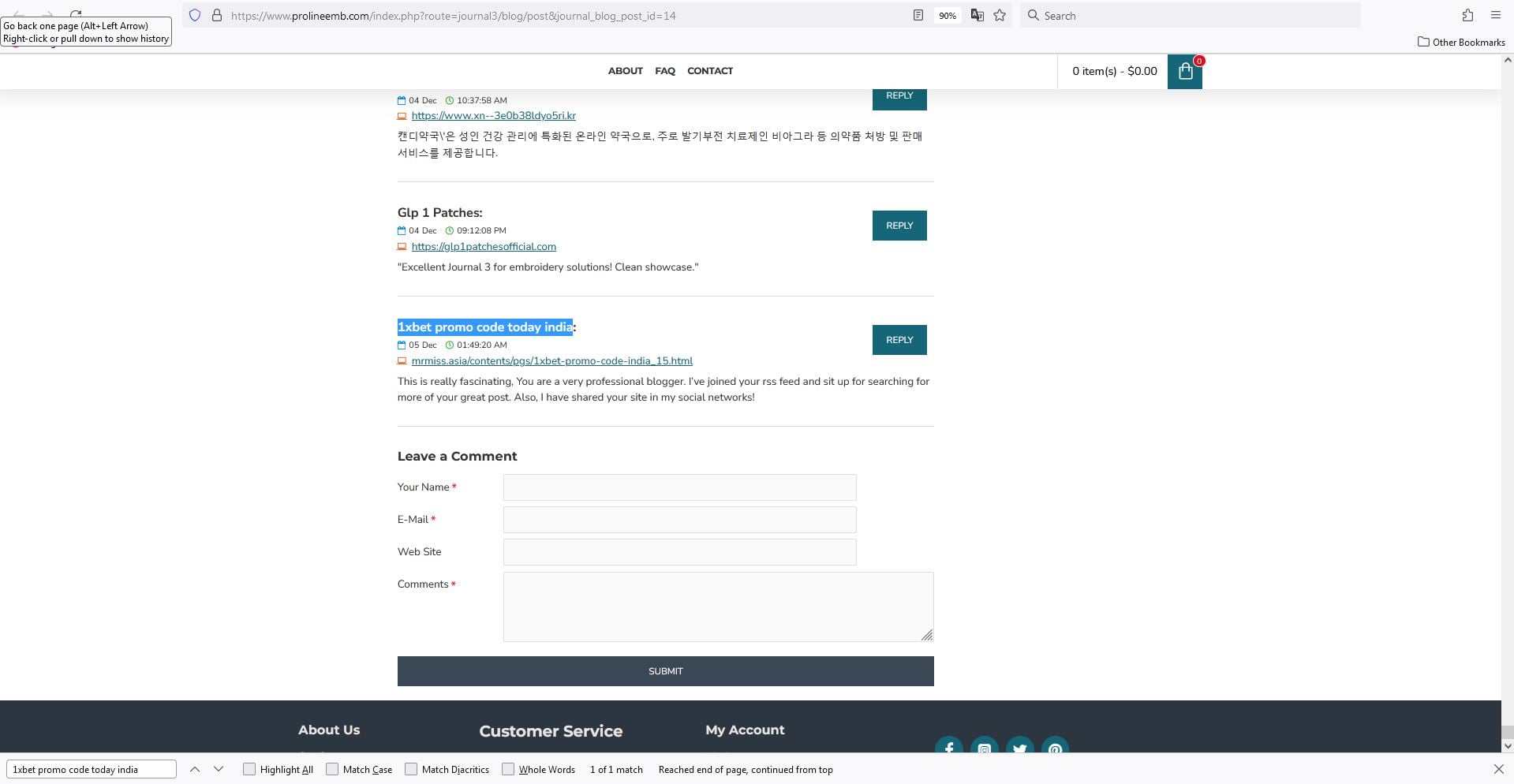Open the shopping cart bag icon

(x=1184, y=71)
